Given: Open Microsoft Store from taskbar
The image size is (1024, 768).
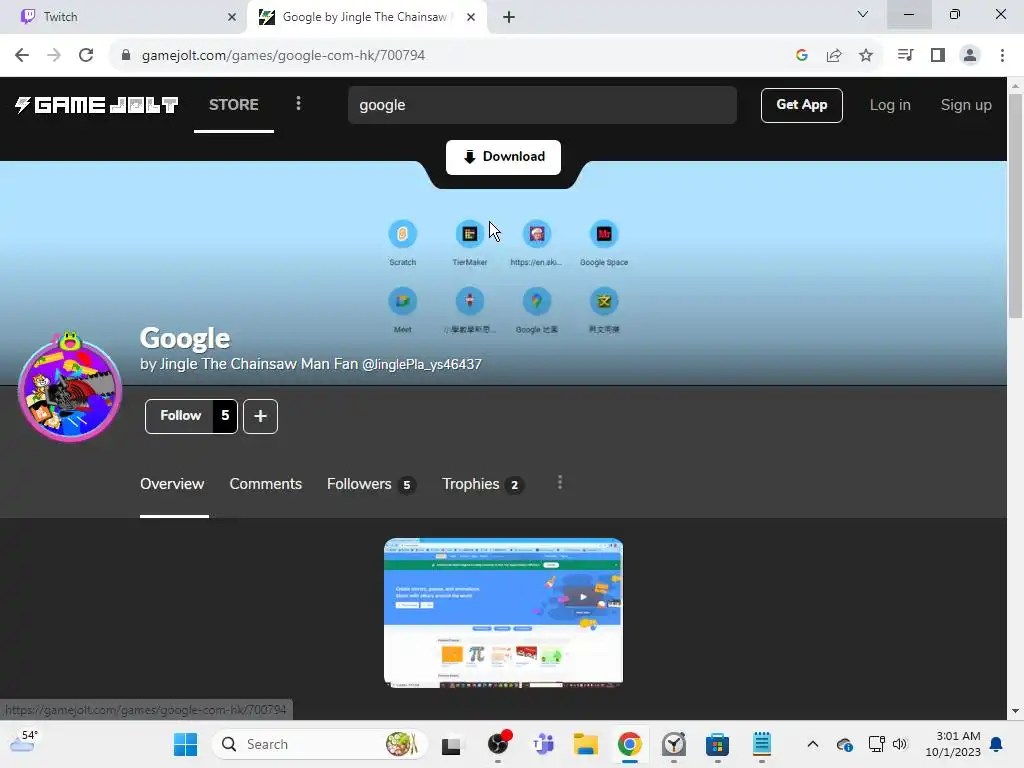Looking at the screenshot, I should pyautogui.click(x=717, y=744).
